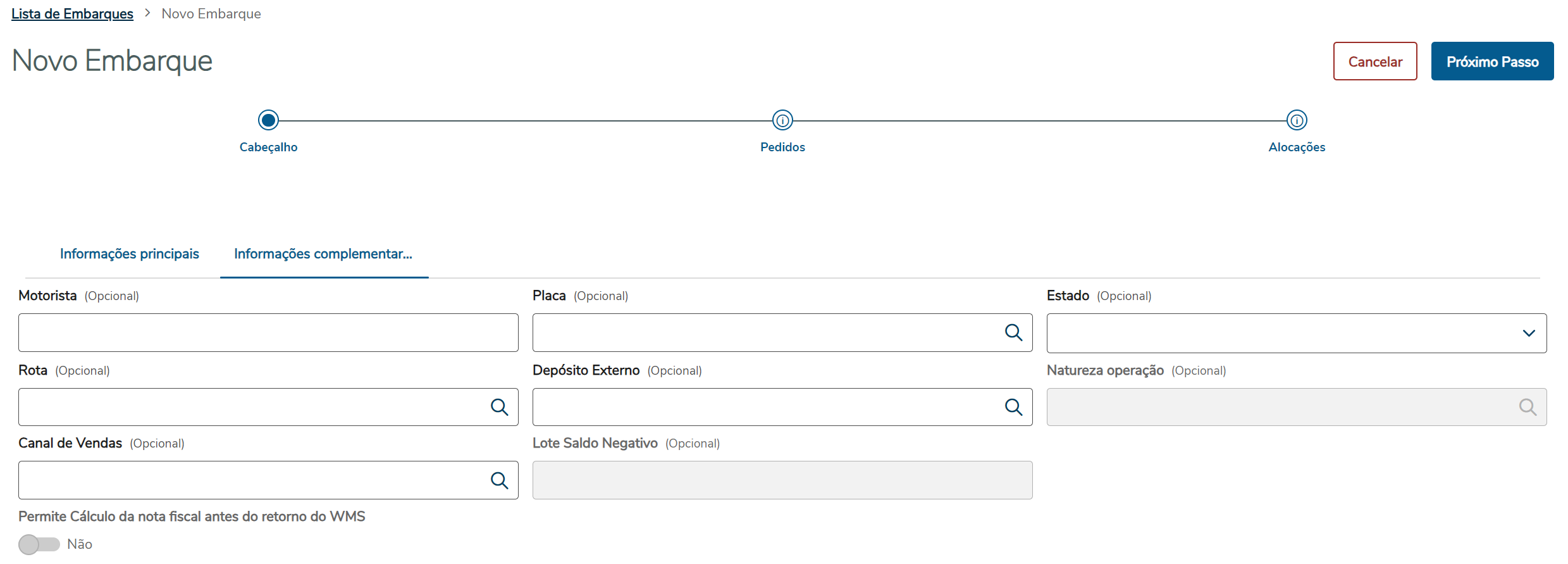Open the Lista de Embarques breadcrumb link
The height and width of the screenshot is (564, 1568).
coord(72,14)
